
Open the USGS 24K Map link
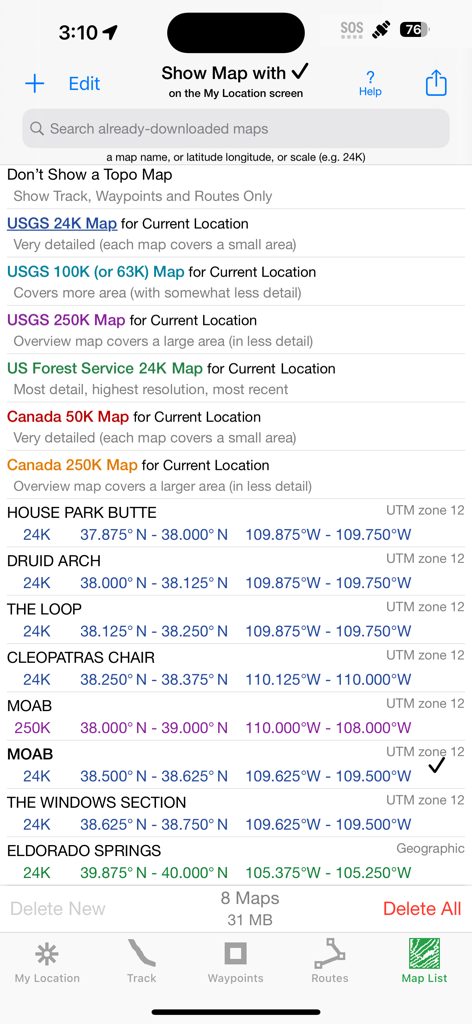(x=62, y=224)
